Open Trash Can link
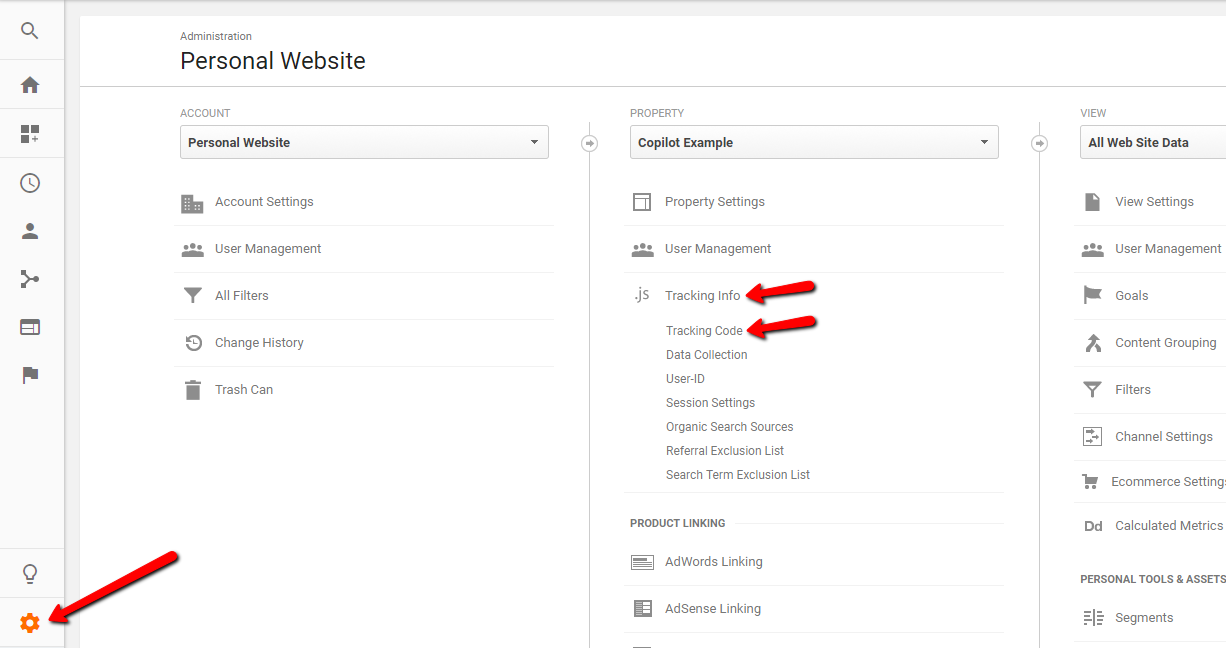Image resolution: width=1226 pixels, height=648 pixels. click(x=244, y=390)
